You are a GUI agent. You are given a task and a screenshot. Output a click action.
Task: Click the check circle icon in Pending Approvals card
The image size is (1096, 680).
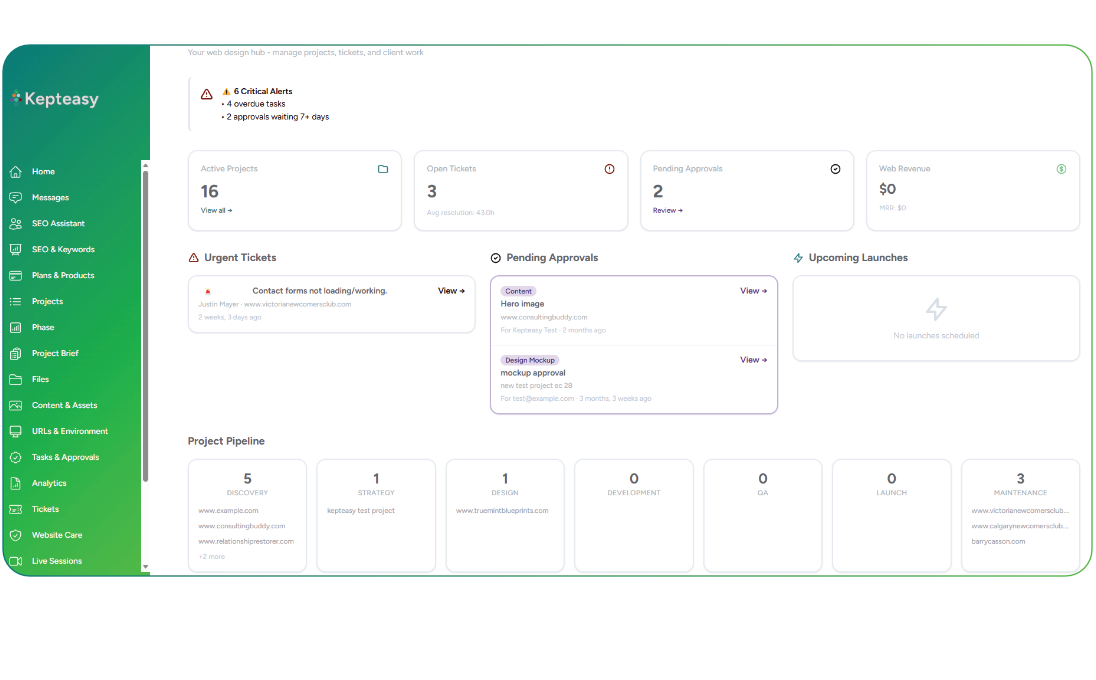click(x=835, y=169)
